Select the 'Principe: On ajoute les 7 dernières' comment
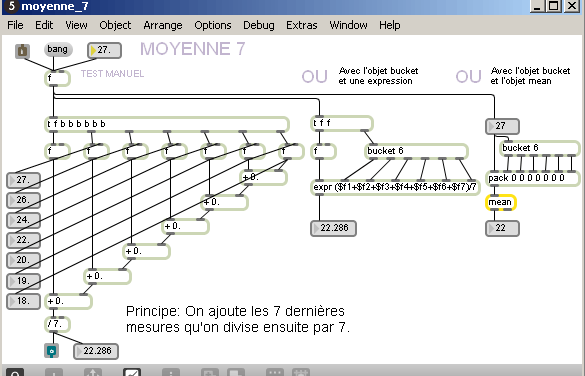The height and width of the screenshot is (376, 585). (x=238, y=319)
